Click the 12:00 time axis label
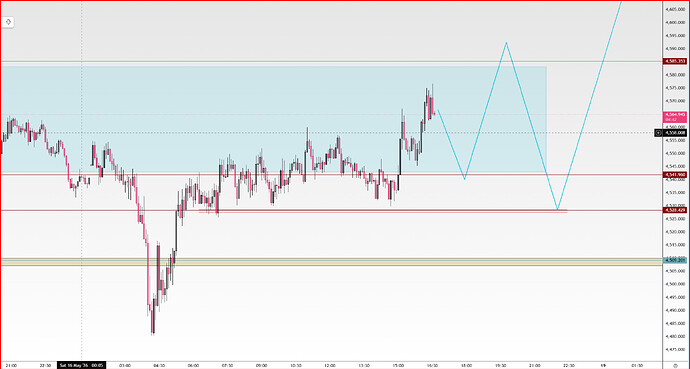The height and width of the screenshot is (369, 690). [330, 365]
